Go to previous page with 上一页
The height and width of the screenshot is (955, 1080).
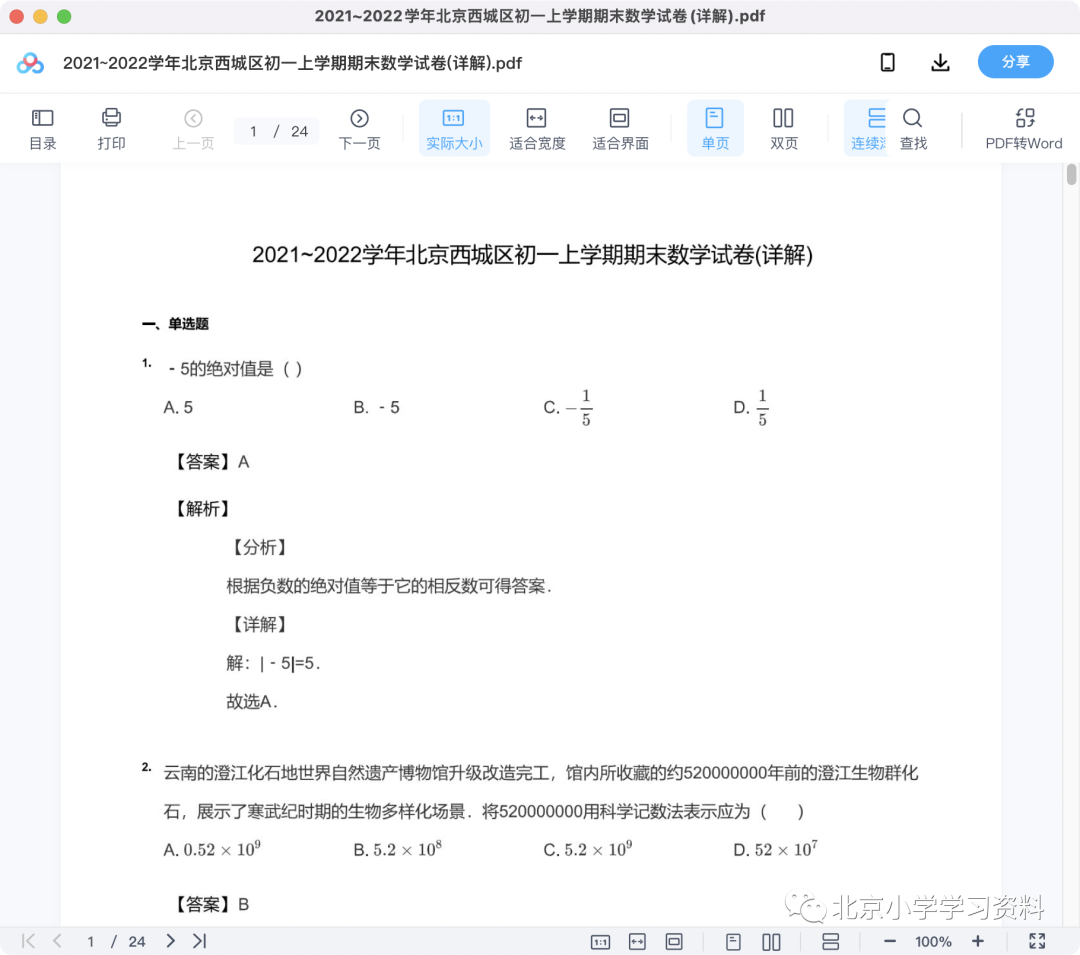pos(194,129)
